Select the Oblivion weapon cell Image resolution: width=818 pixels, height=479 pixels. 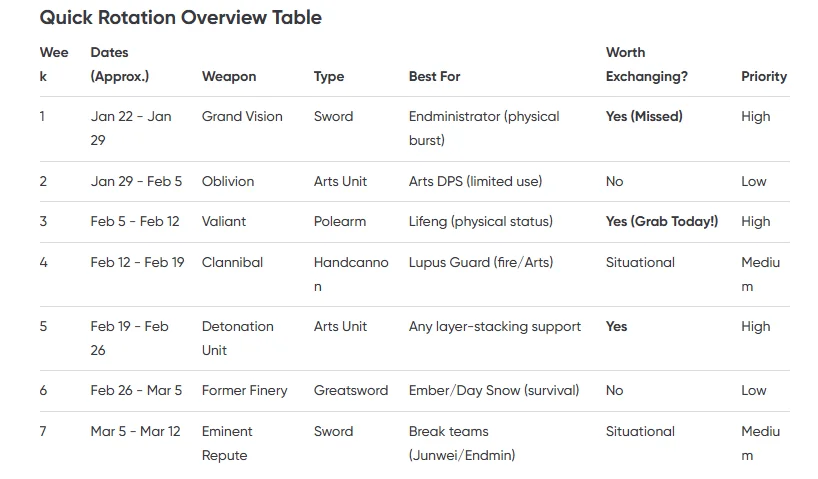point(228,181)
